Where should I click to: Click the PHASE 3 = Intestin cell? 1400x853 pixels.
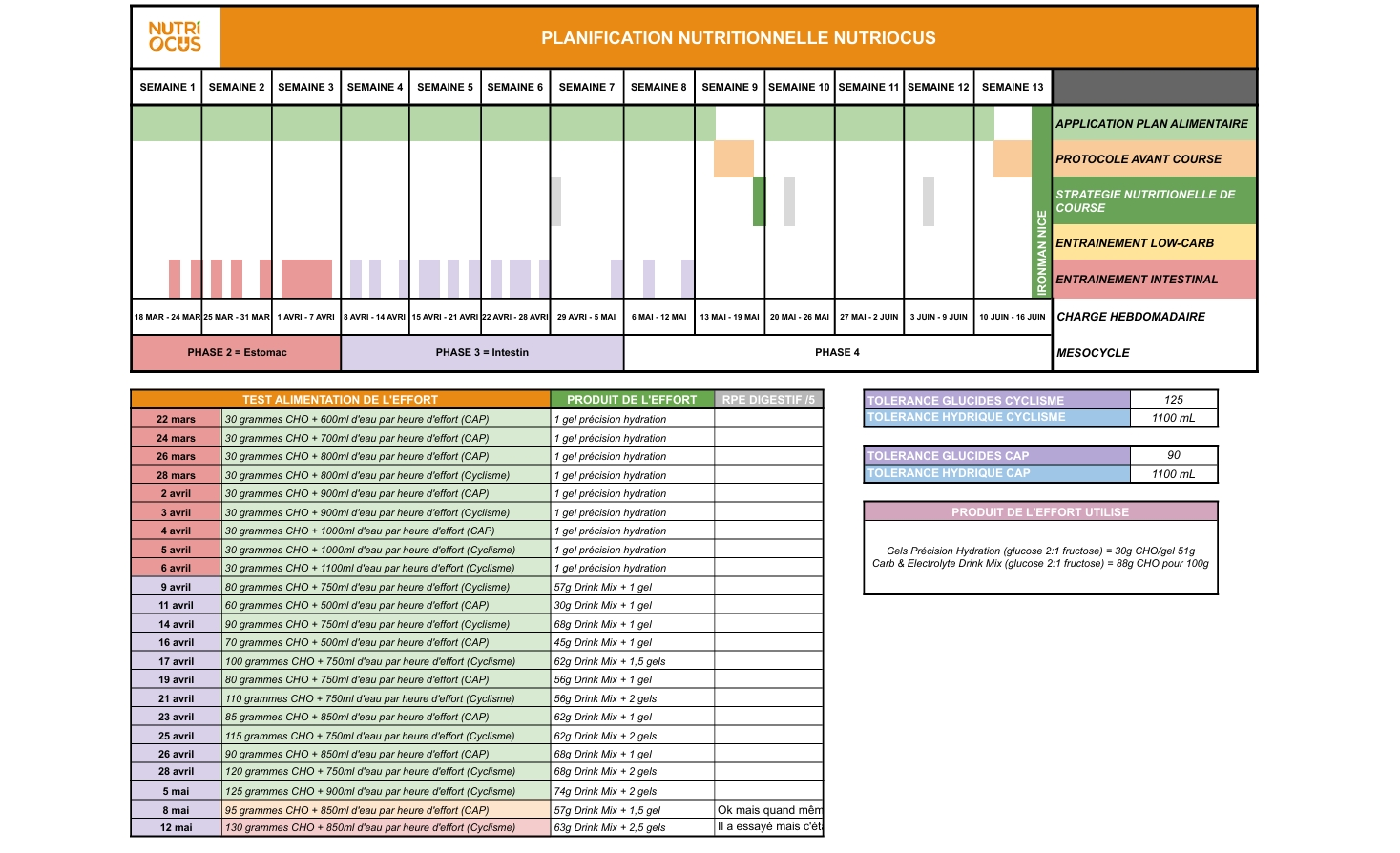pyautogui.click(x=482, y=353)
